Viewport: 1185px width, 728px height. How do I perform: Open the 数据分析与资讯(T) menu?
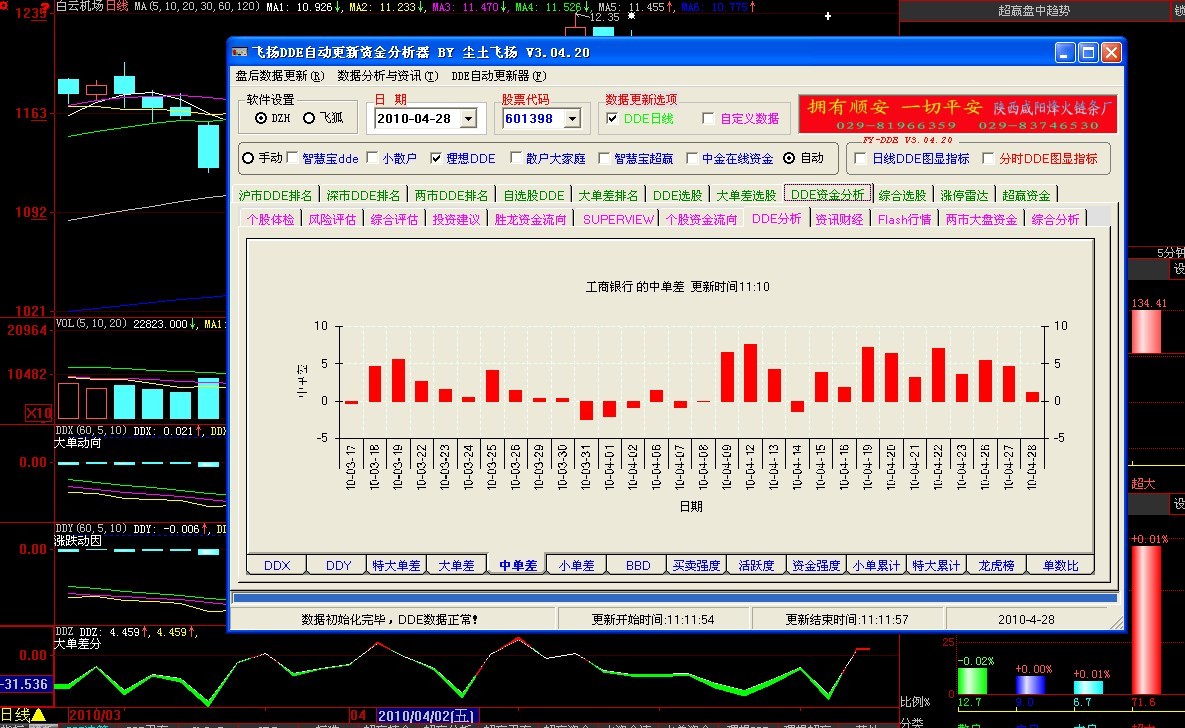pos(388,76)
